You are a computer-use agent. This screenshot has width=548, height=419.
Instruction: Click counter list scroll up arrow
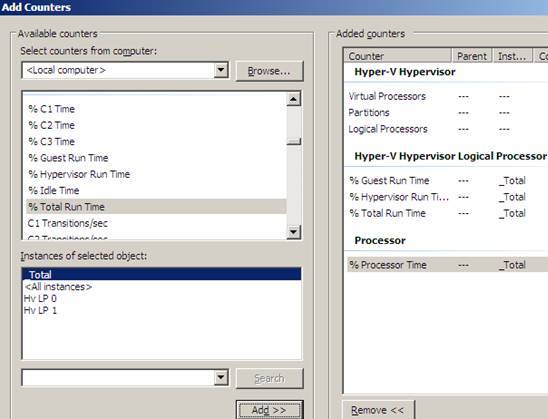294,99
